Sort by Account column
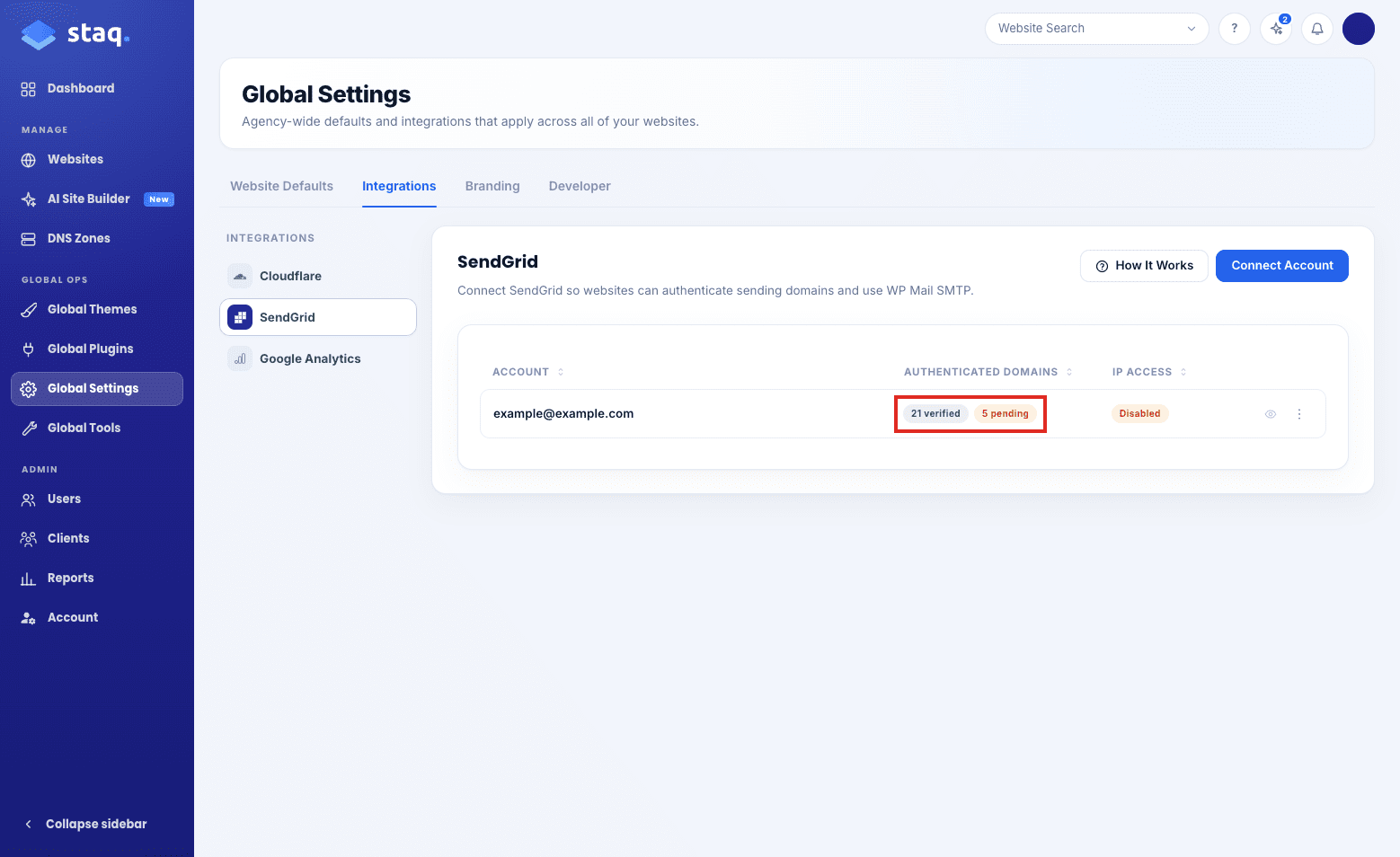Image resolution: width=1400 pixels, height=857 pixels. [528, 372]
